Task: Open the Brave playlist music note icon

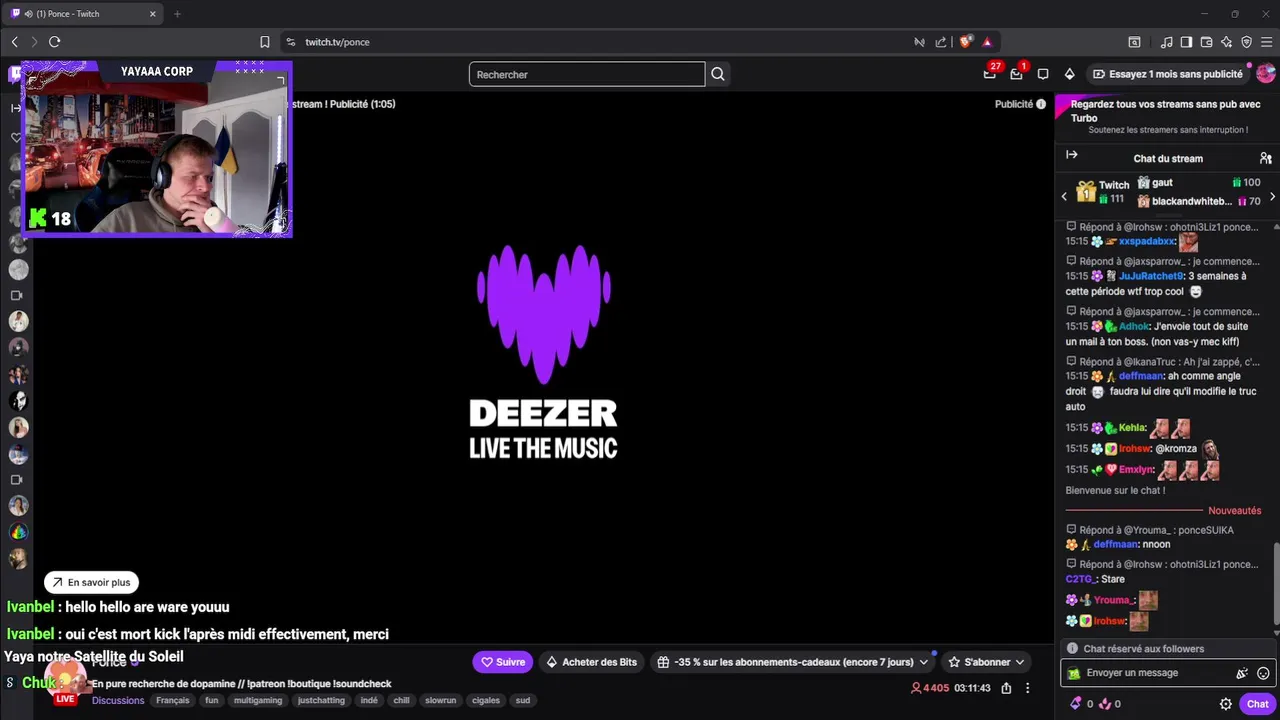Action: point(1166,42)
